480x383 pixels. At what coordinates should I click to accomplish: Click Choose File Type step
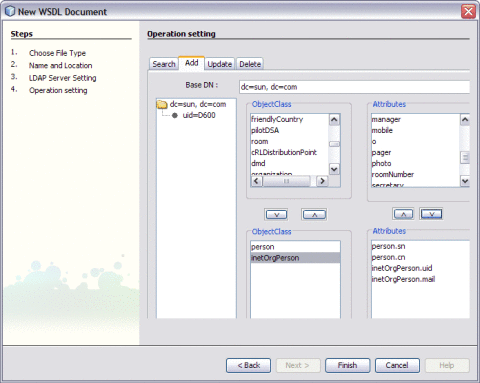pyautogui.click(x=57, y=53)
